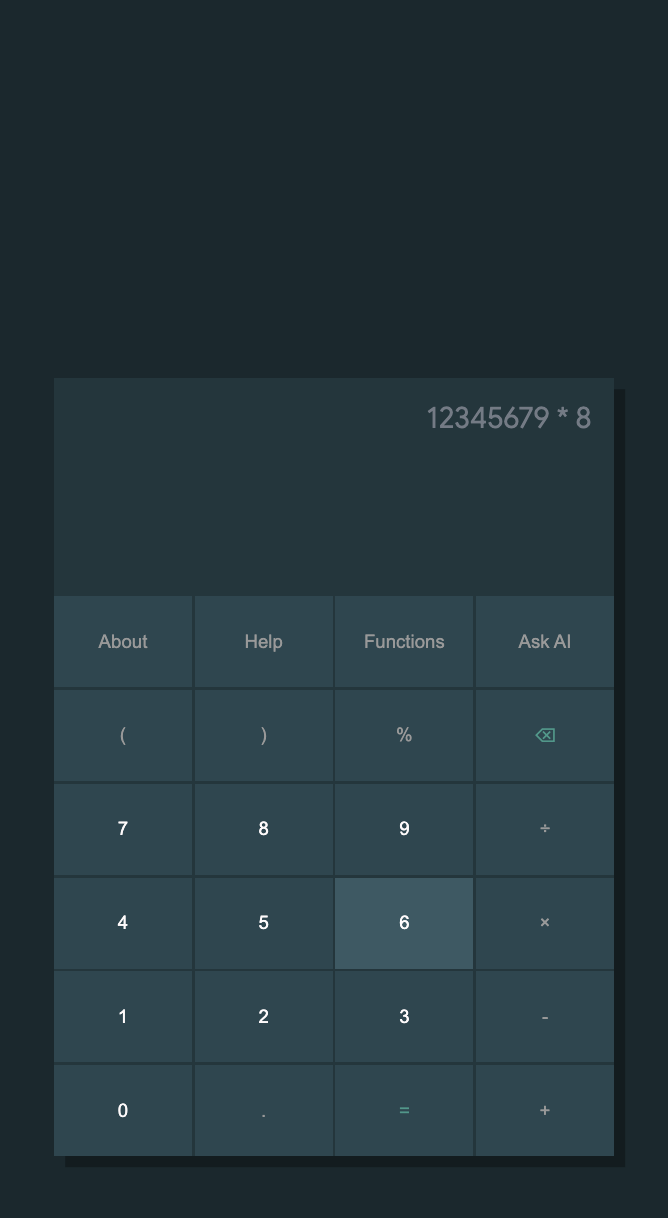Viewport: 668px width, 1218px height.
Task: Show the Functions list
Action: [404, 642]
